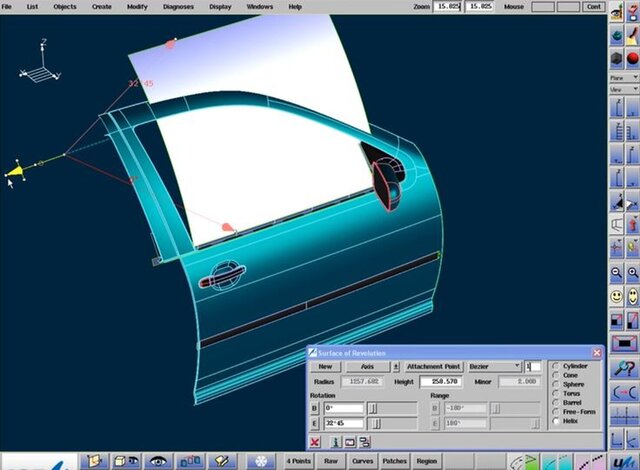The width and height of the screenshot is (640, 470).
Task: Open the Help menu
Action: coord(295,7)
